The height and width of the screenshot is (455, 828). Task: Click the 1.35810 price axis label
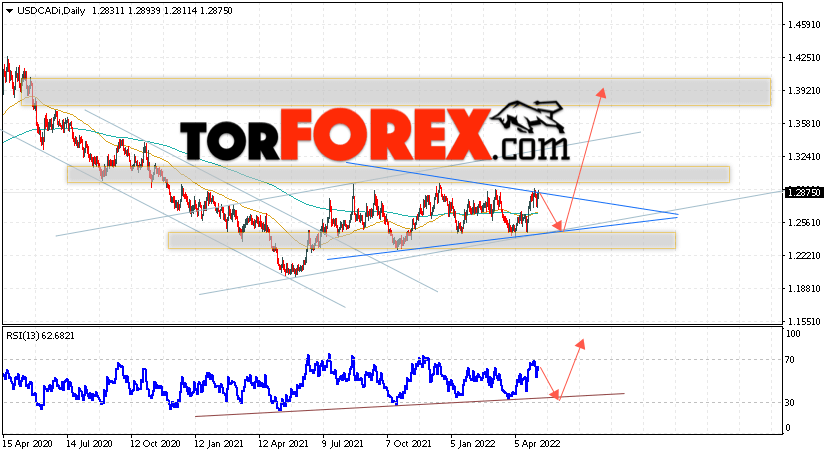pyautogui.click(x=804, y=124)
